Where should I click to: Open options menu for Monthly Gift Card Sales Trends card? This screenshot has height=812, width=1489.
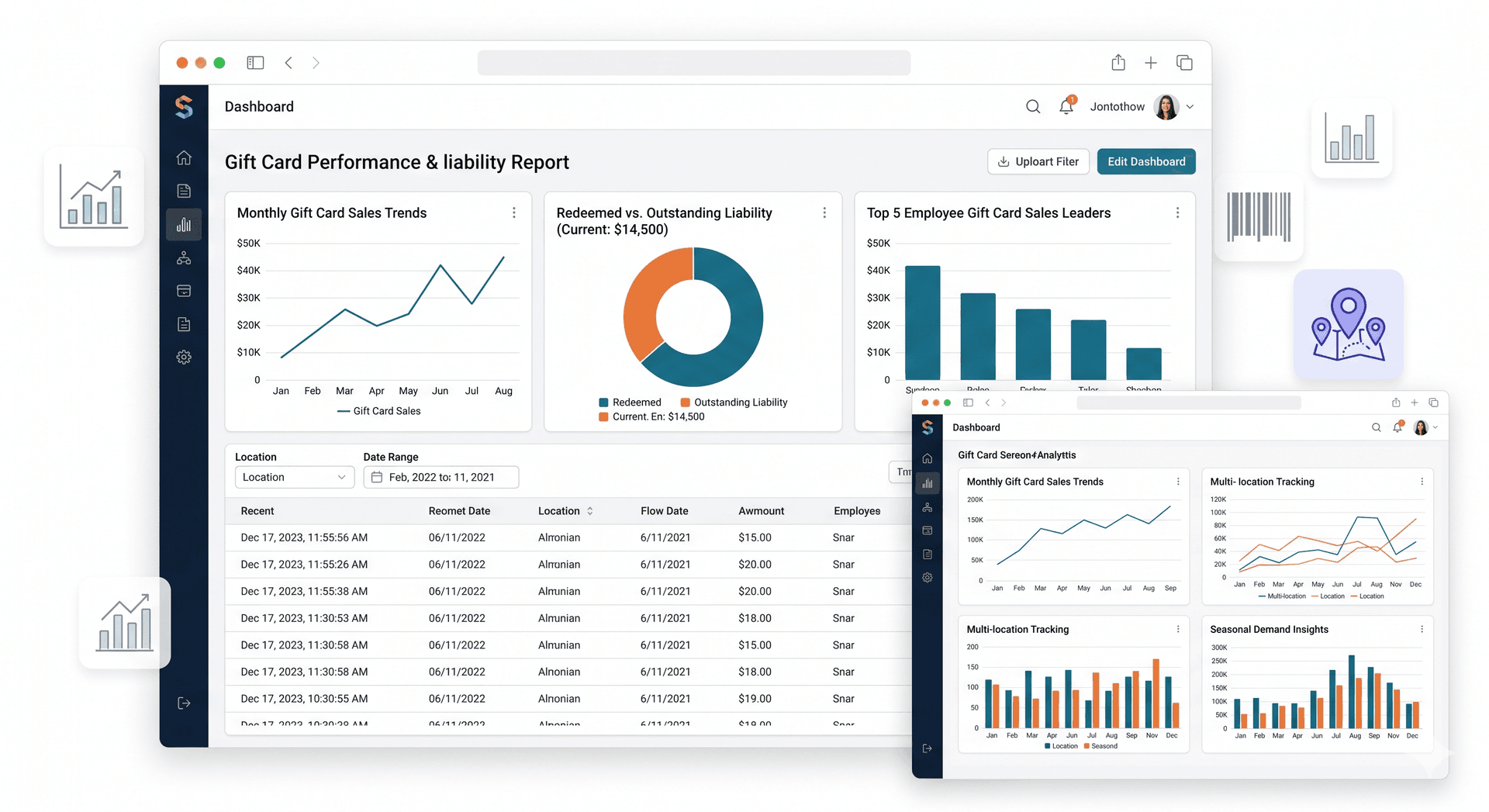[514, 213]
